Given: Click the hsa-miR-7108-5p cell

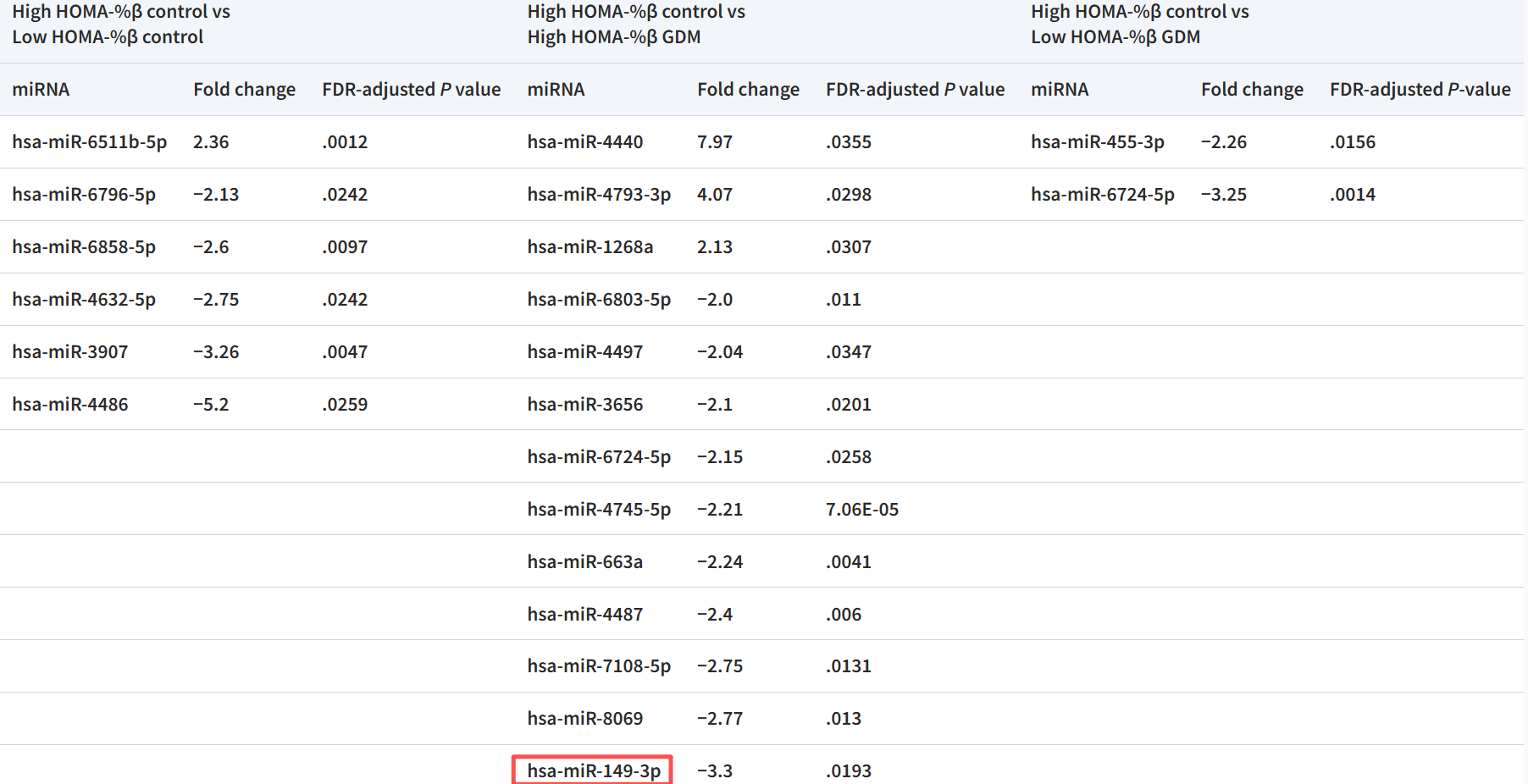Looking at the screenshot, I should [x=598, y=666].
